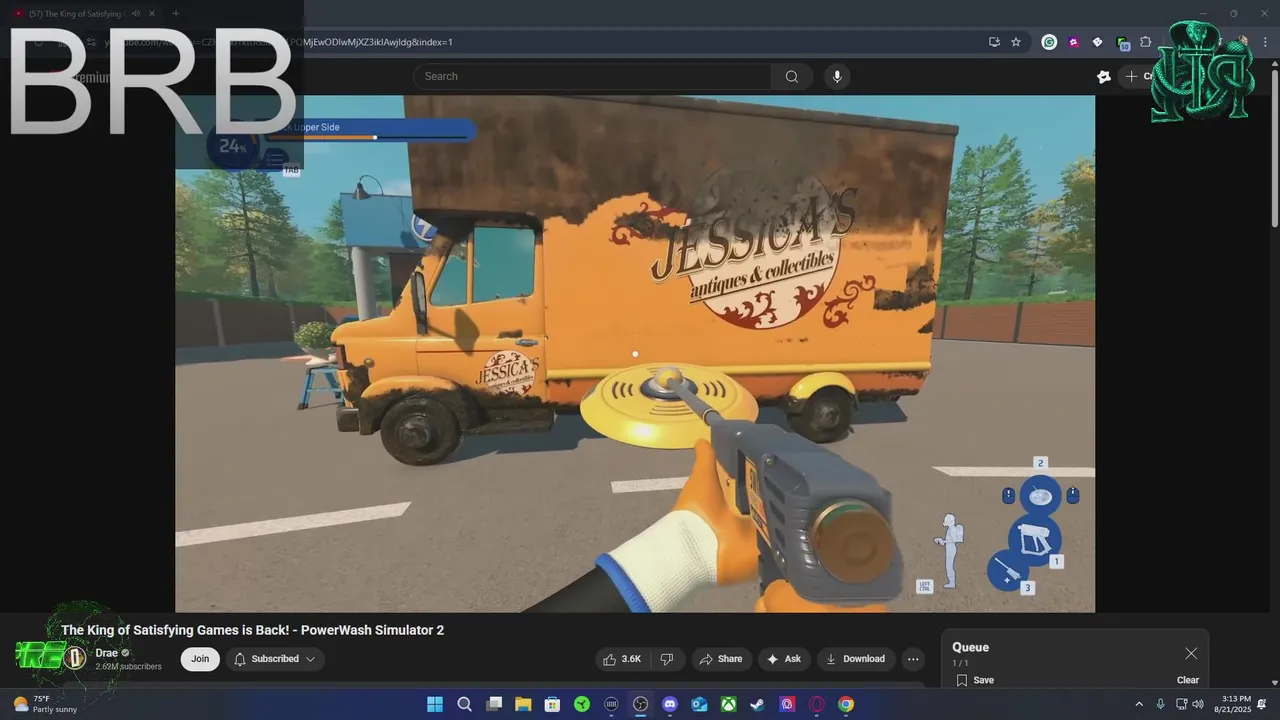Open the green extension with 50 badge
Viewport: 1280px width, 720px height.
click(1122, 43)
